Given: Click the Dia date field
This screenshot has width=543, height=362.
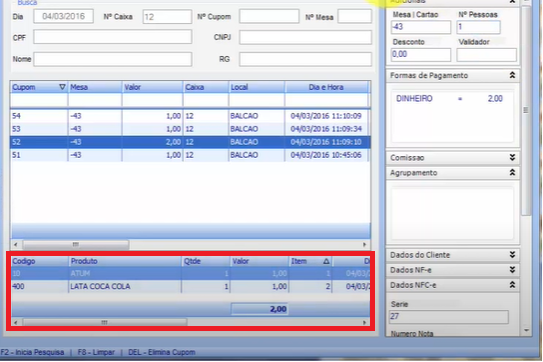Looking at the screenshot, I should [x=63, y=16].
